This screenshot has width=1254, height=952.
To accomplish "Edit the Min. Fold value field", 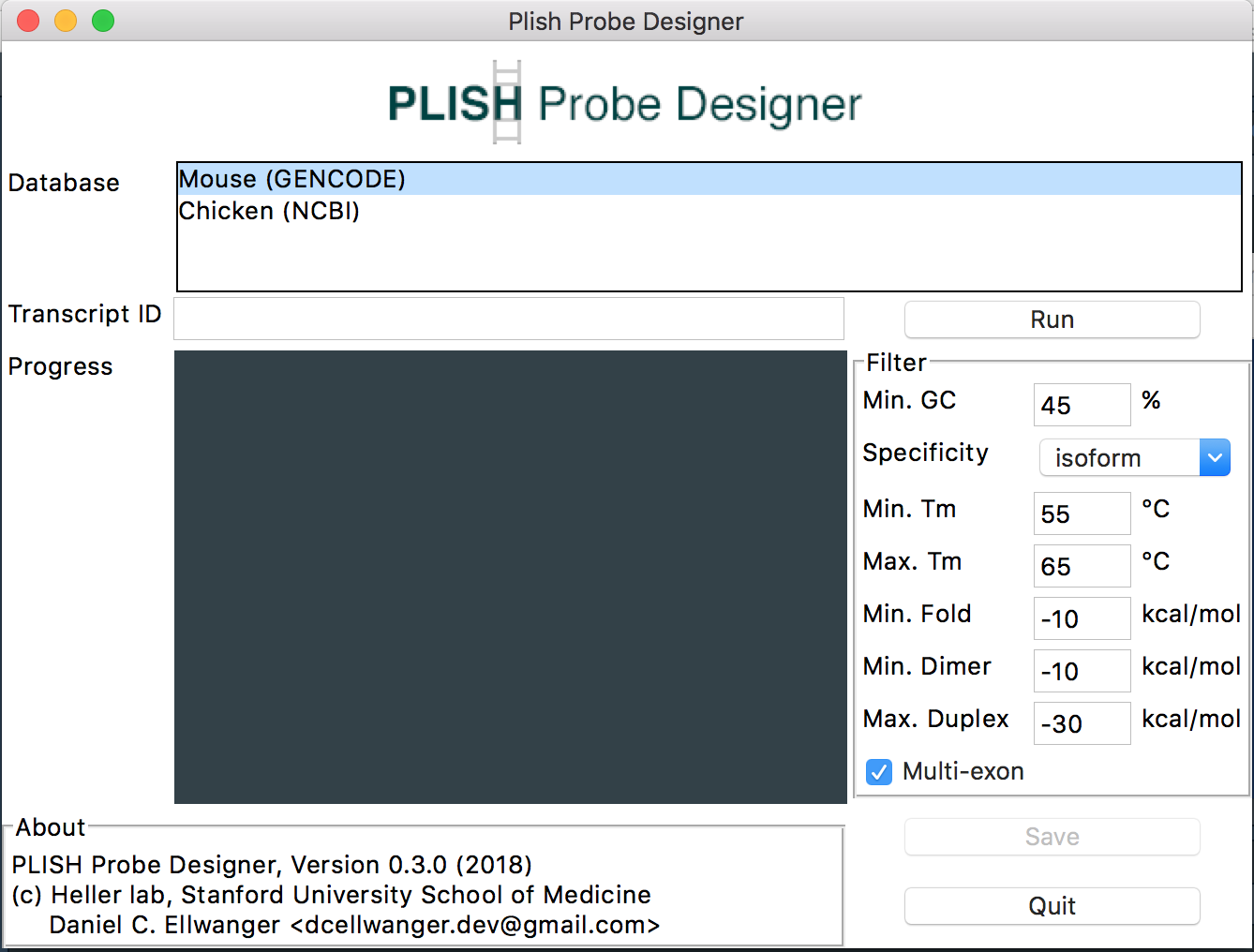I will coord(1082,618).
